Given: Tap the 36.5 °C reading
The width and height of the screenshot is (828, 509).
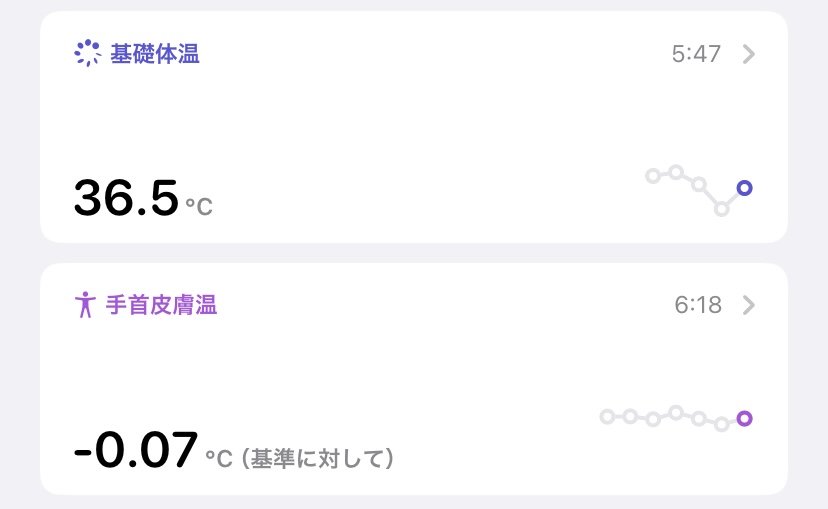Looking at the screenshot, I should [143, 198].
